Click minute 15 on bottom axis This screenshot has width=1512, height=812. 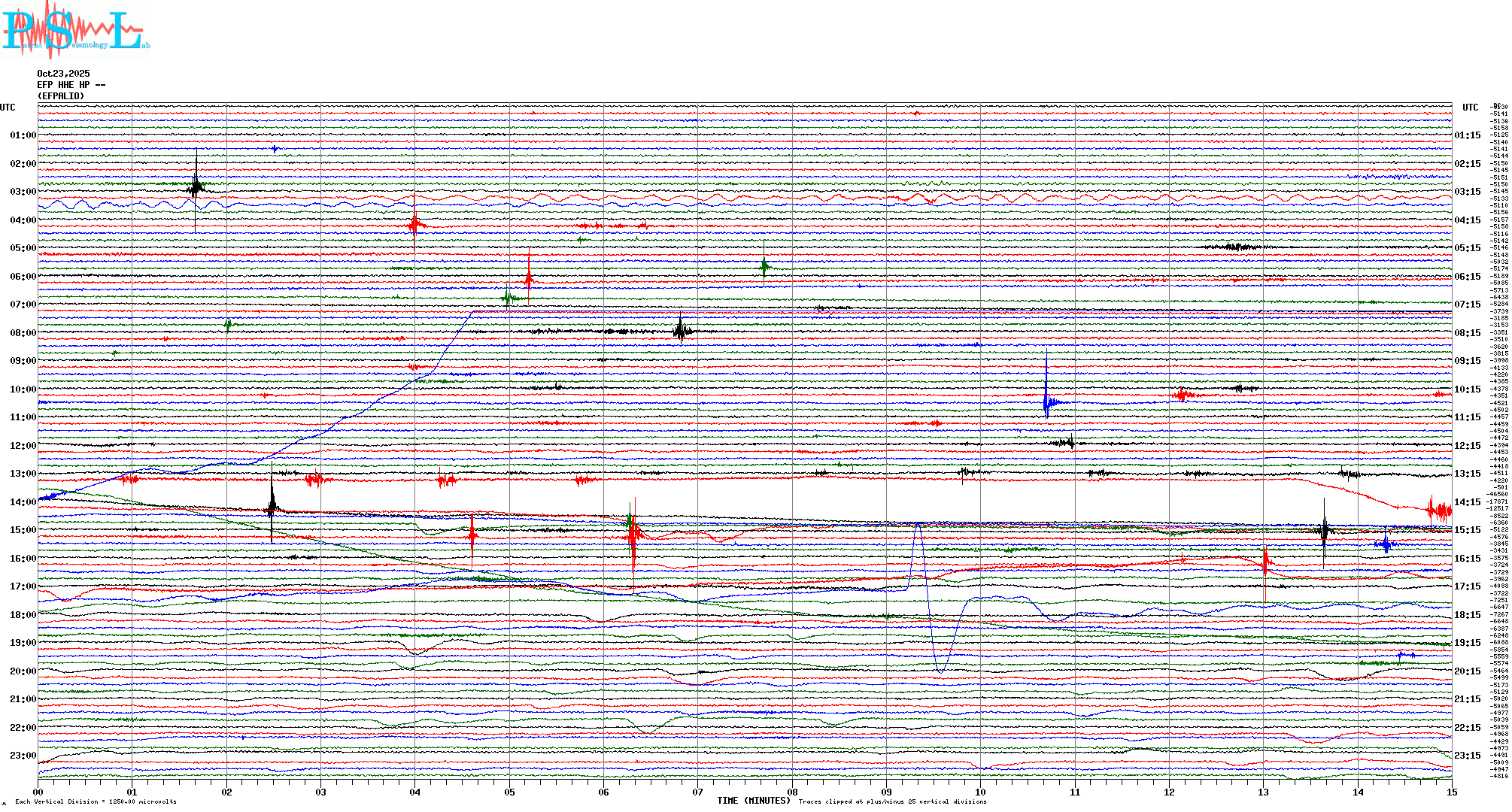[1452, 792]
